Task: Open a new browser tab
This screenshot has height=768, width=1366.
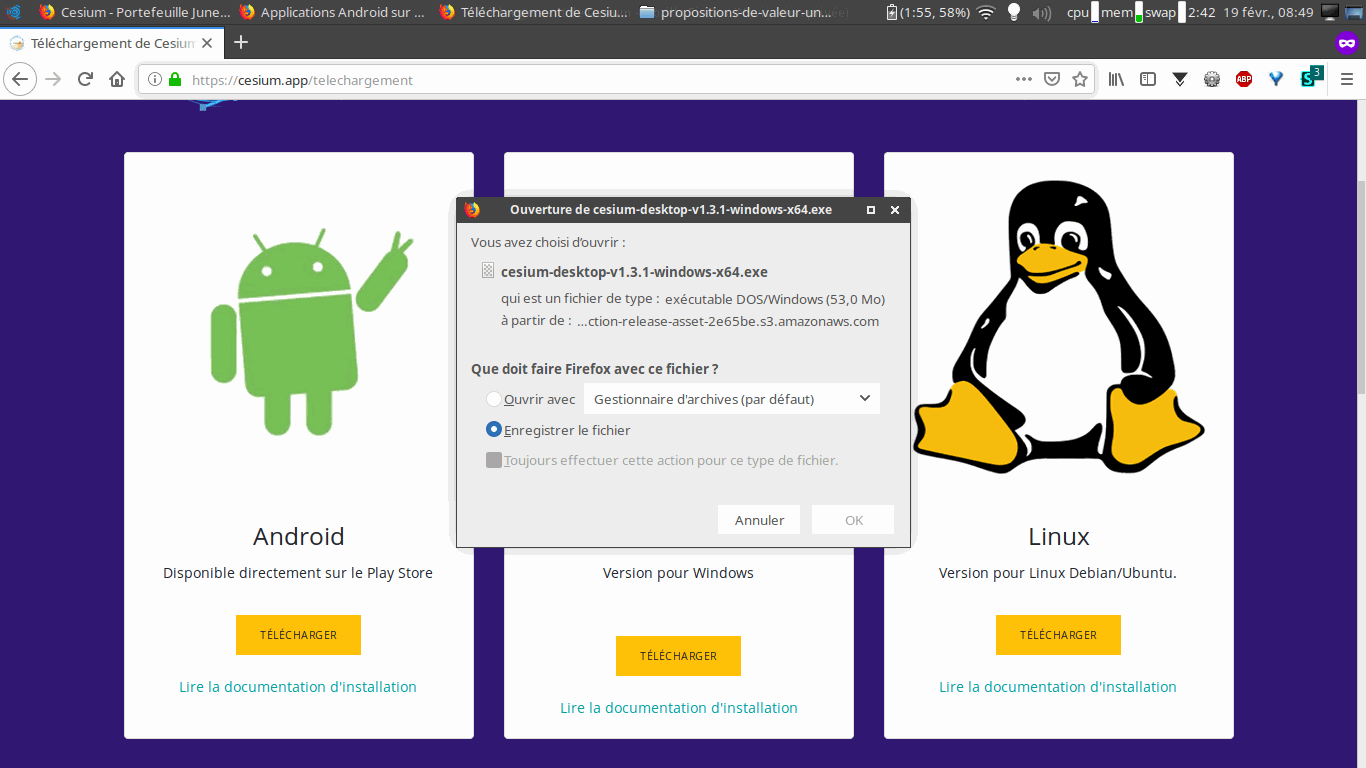Action: point(240,42)
